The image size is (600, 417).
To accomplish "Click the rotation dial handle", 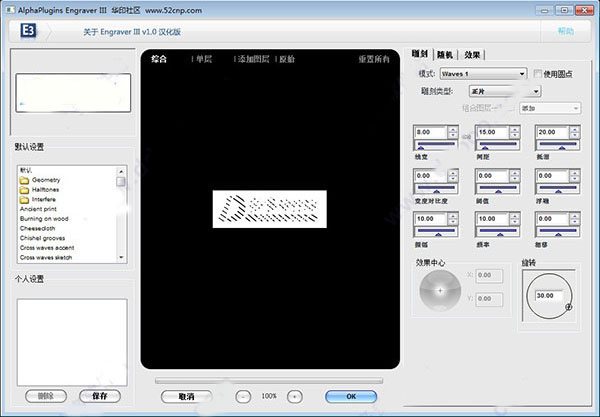I will coord(569,307).
